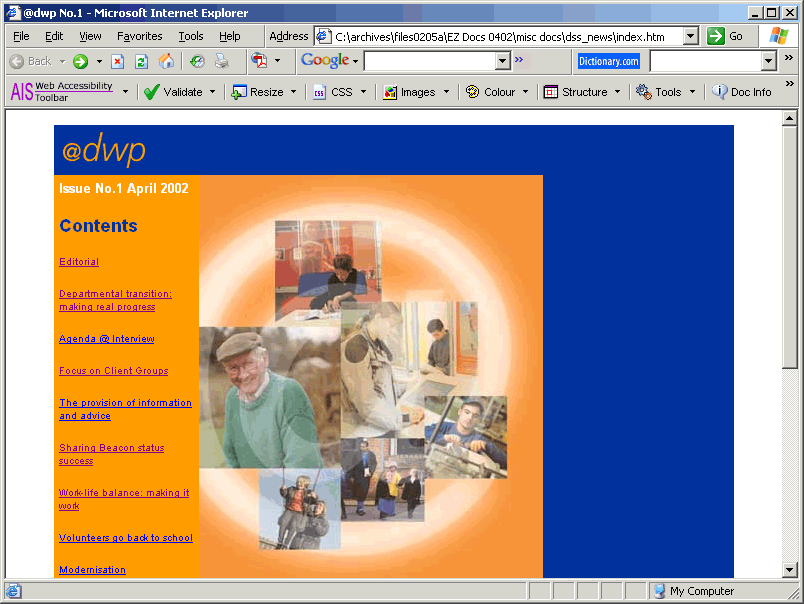Viewport: 804px width, 604px height.
Task: Click the green Forward arrow icon
Action: (x=81, y=62)
